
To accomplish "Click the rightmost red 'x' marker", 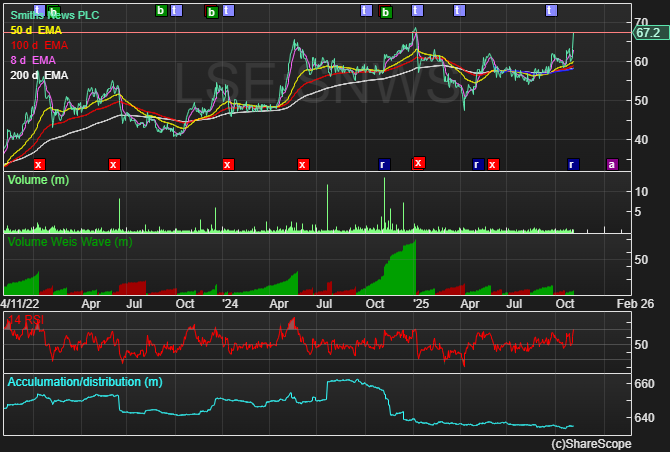I will coord(493,164).
